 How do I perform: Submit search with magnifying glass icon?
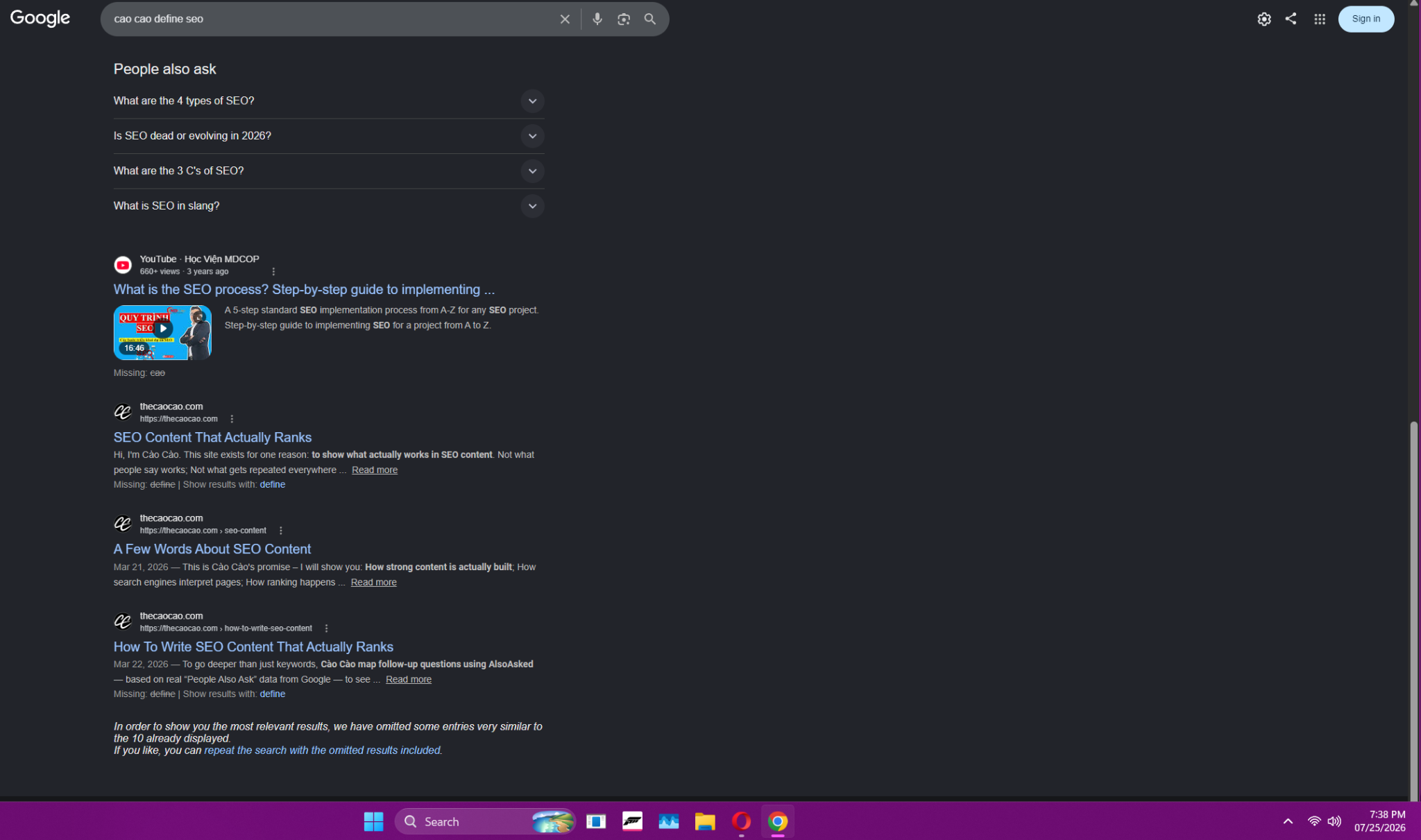pyautogui.click(x=650, y=19)
